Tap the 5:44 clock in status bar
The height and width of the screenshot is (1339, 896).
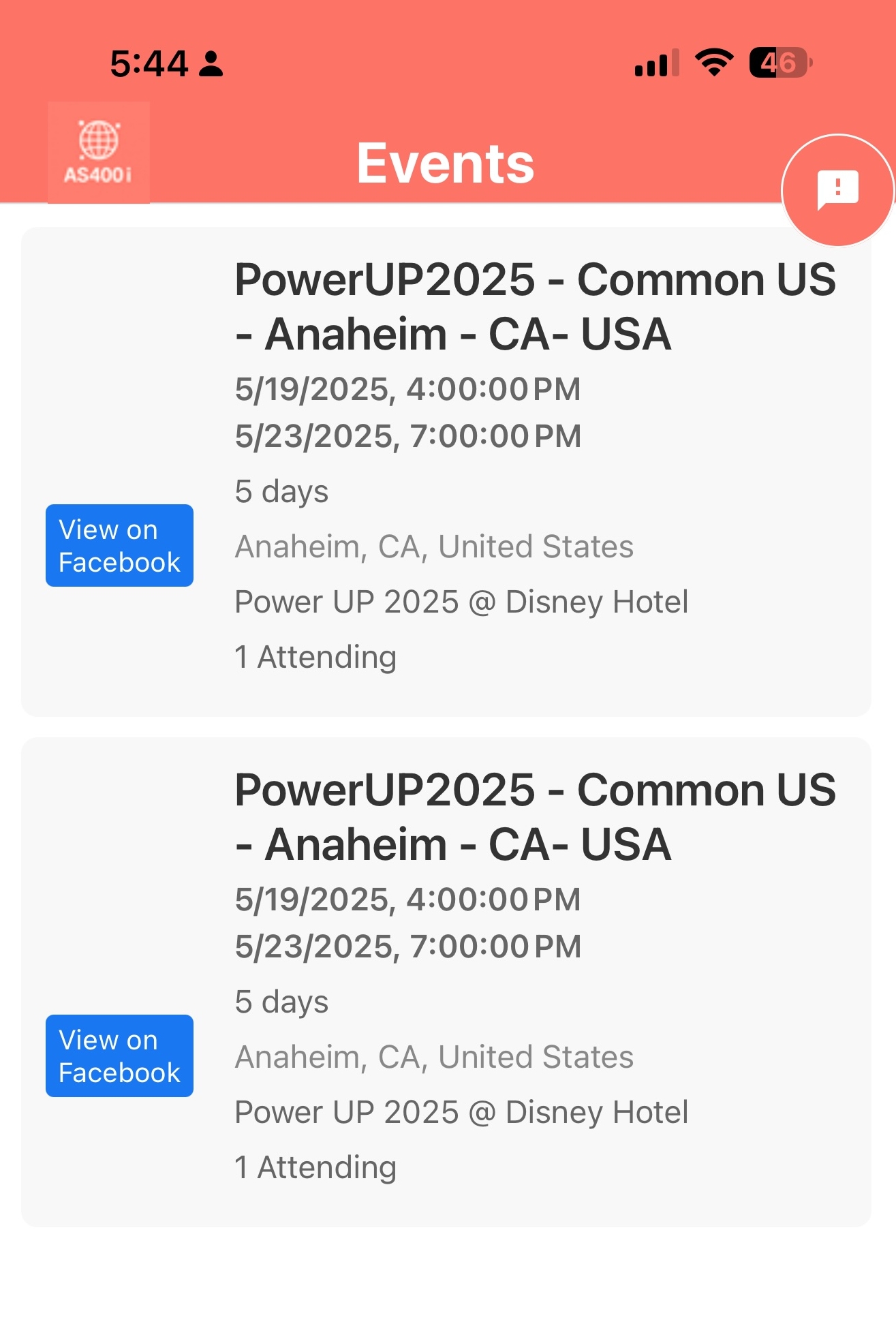pyautogui.click(x=149, y=64)
